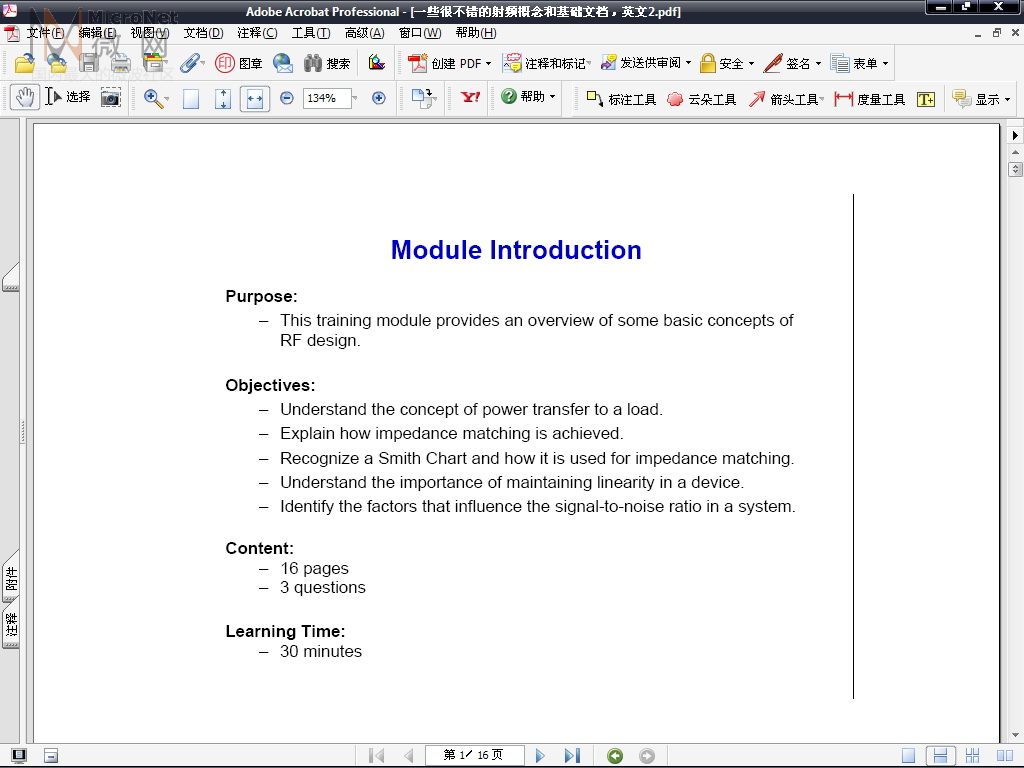Click the email globe icon
Image resolution: width=1024 pixels, height=768 pixels.
click(283, 63)
